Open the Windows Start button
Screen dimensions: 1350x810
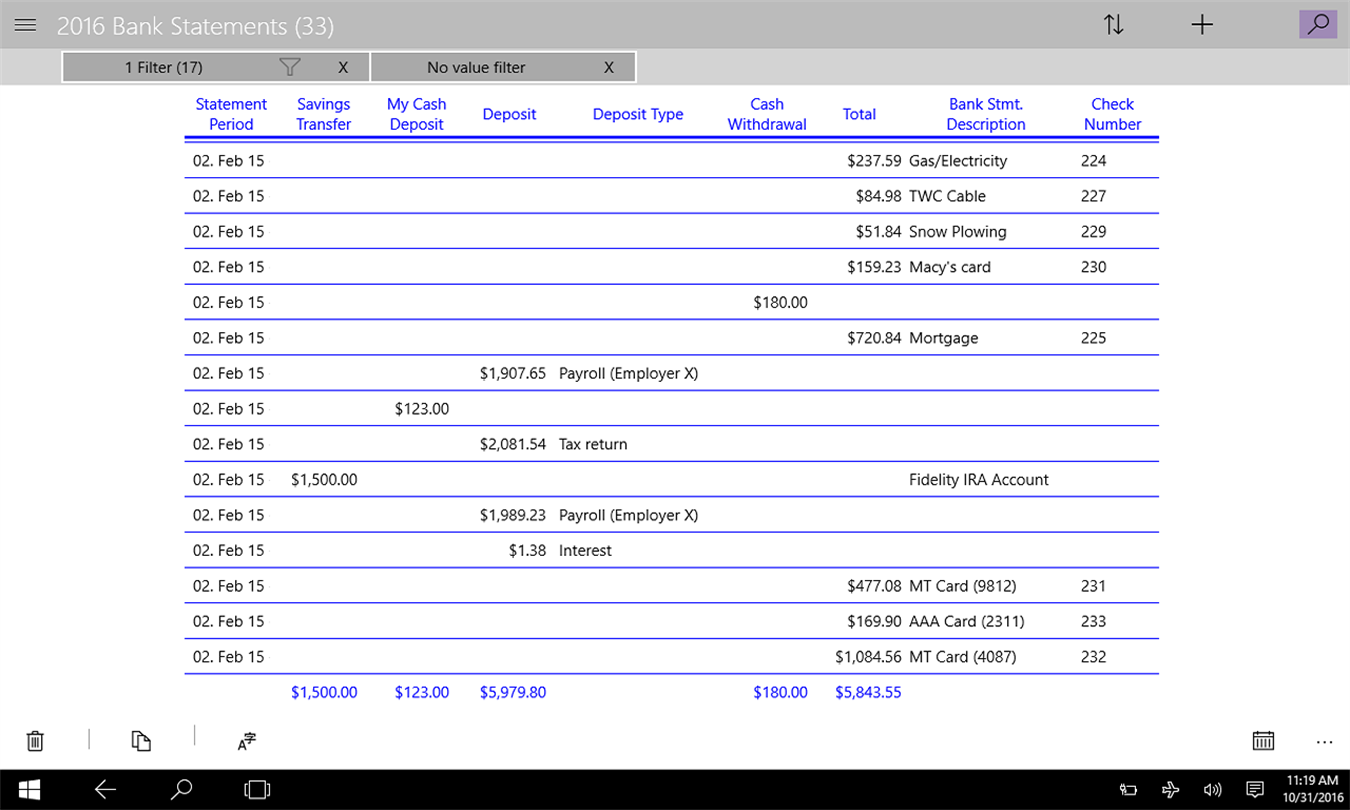pyautogui.click(x=29, y=790)
